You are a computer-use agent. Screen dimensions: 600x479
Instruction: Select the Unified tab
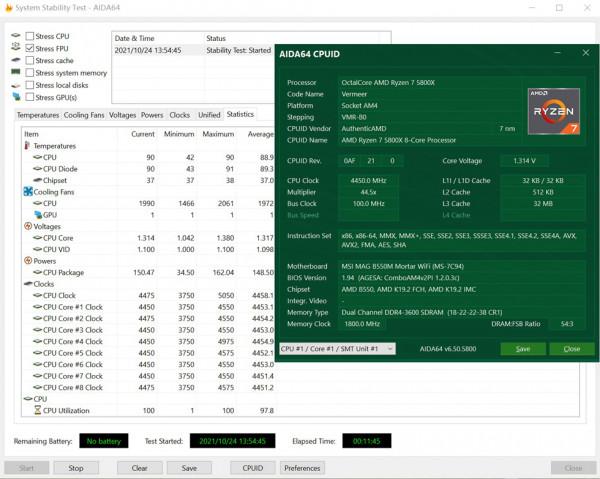pyautogui.click(x=209, y=115)
